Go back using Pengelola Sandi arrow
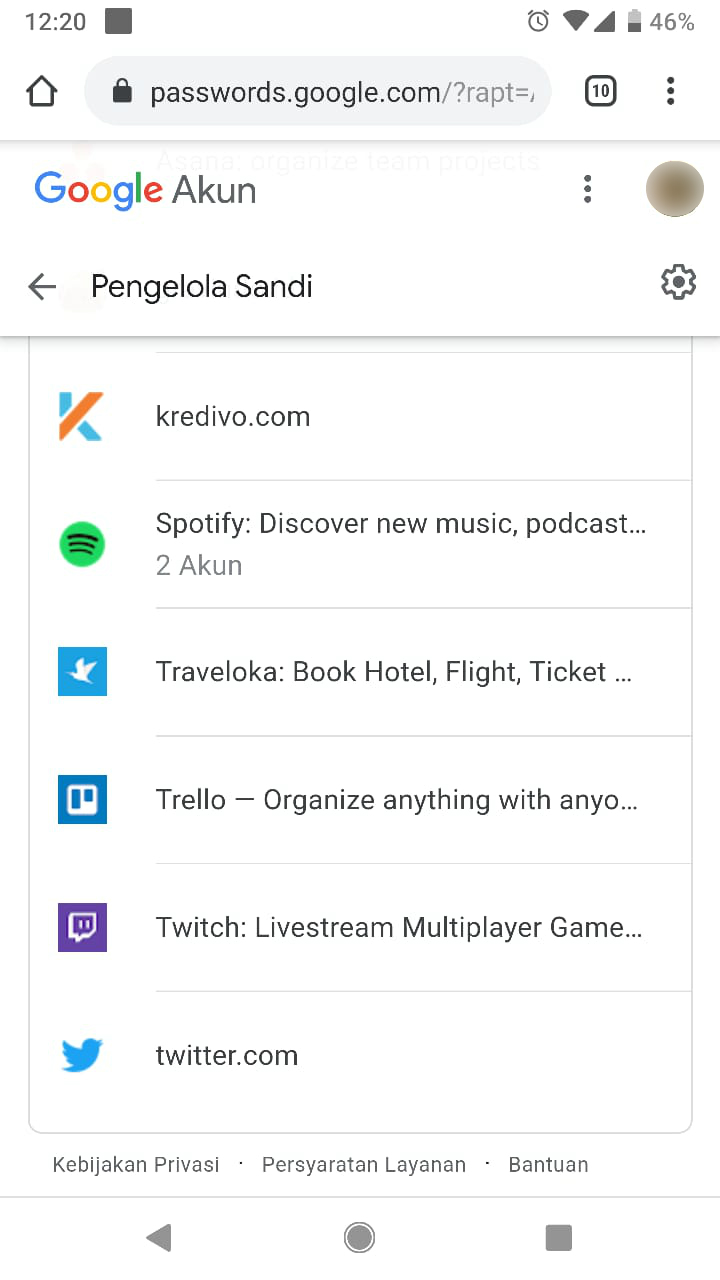This screenshot has width=720, height=1280. point(42,287)
